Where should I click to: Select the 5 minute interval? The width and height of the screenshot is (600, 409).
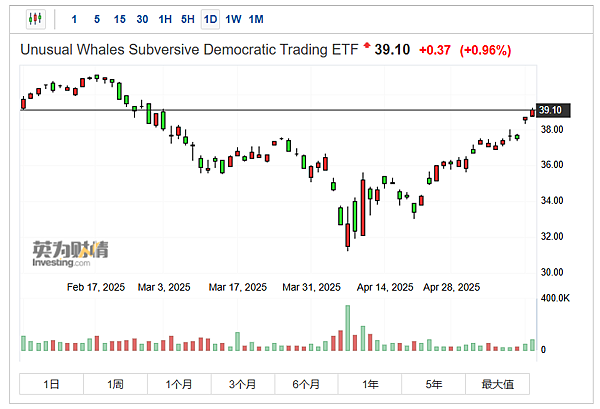coord(97,19)
